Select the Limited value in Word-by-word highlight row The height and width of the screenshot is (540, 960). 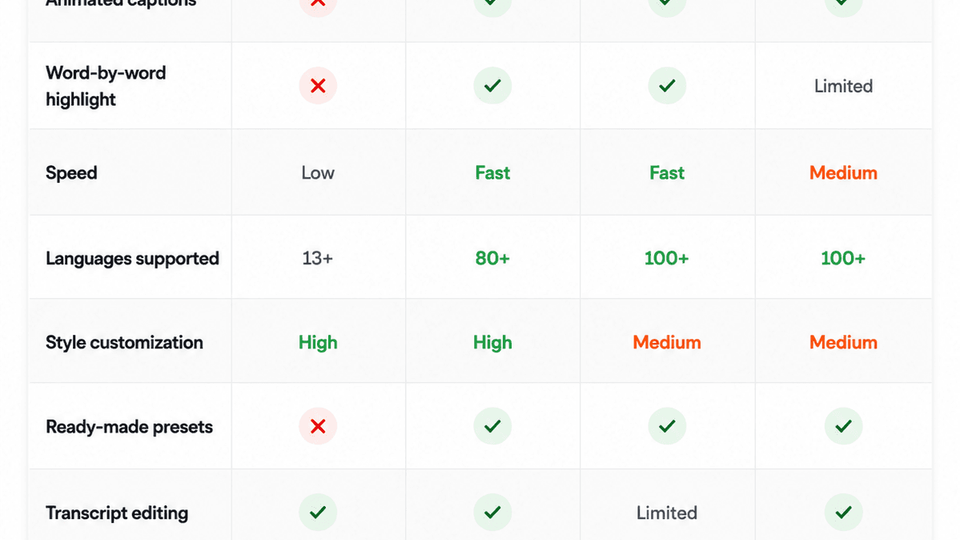coord(843,86)
